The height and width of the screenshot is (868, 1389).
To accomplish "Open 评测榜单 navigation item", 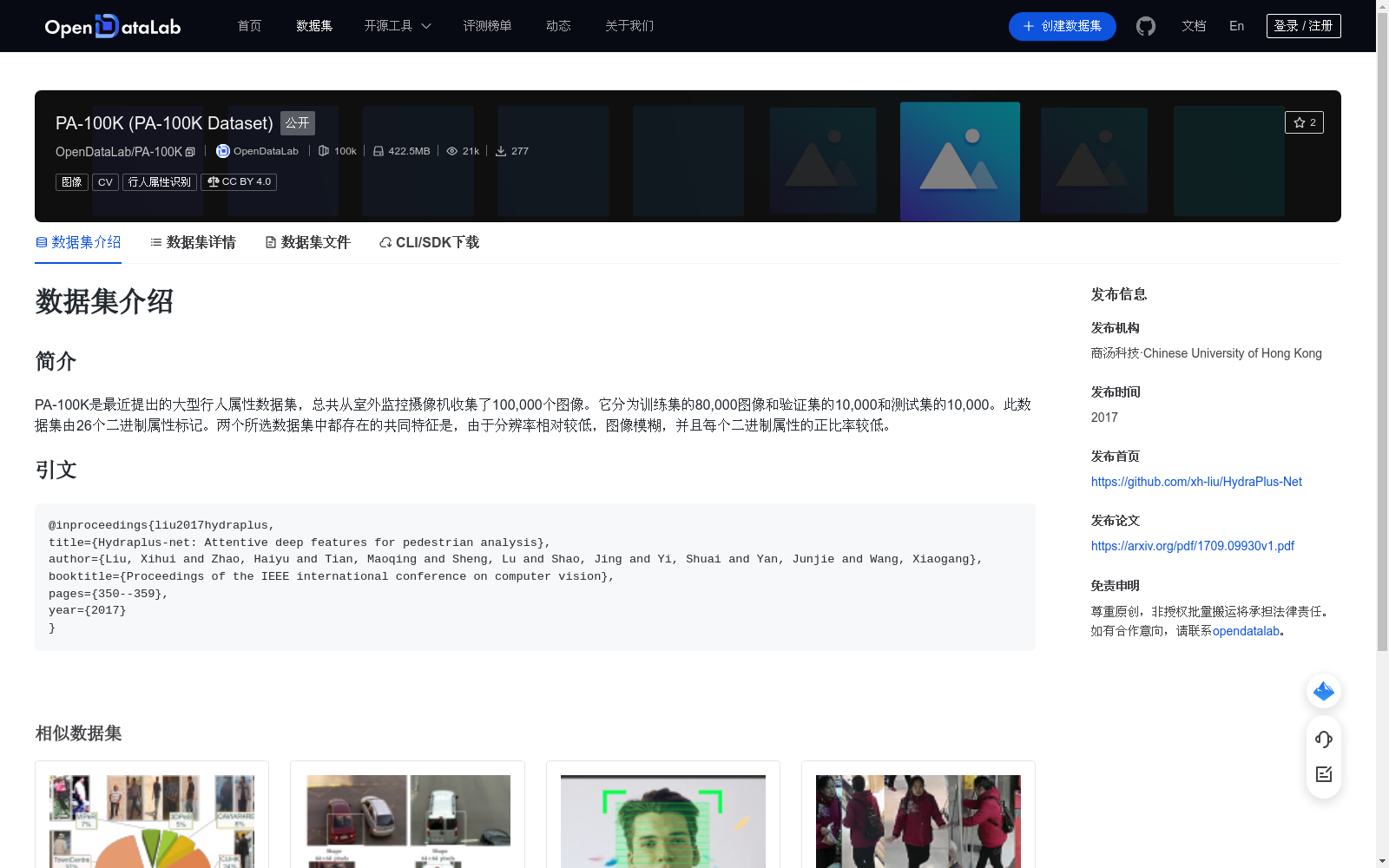I will click(487, 26).
